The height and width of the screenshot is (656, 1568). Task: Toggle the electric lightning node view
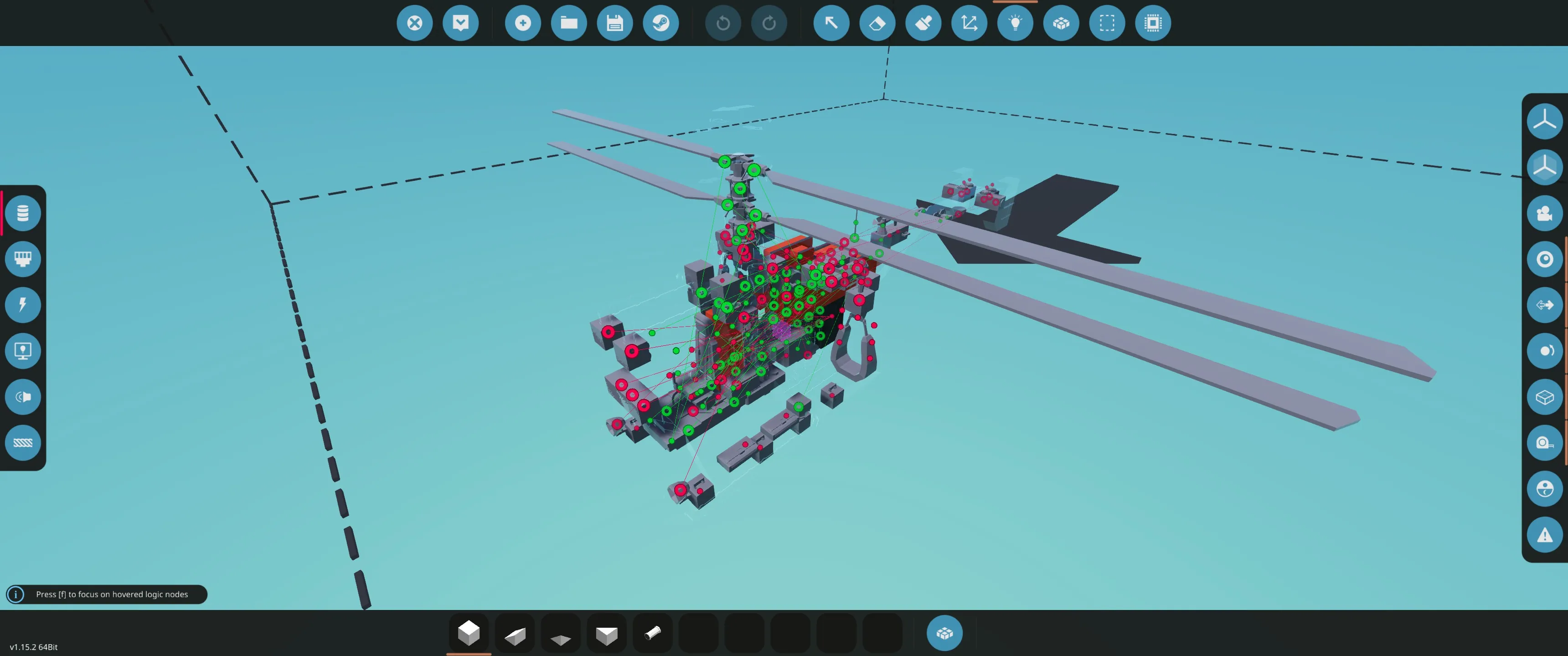tap(23, 304)
